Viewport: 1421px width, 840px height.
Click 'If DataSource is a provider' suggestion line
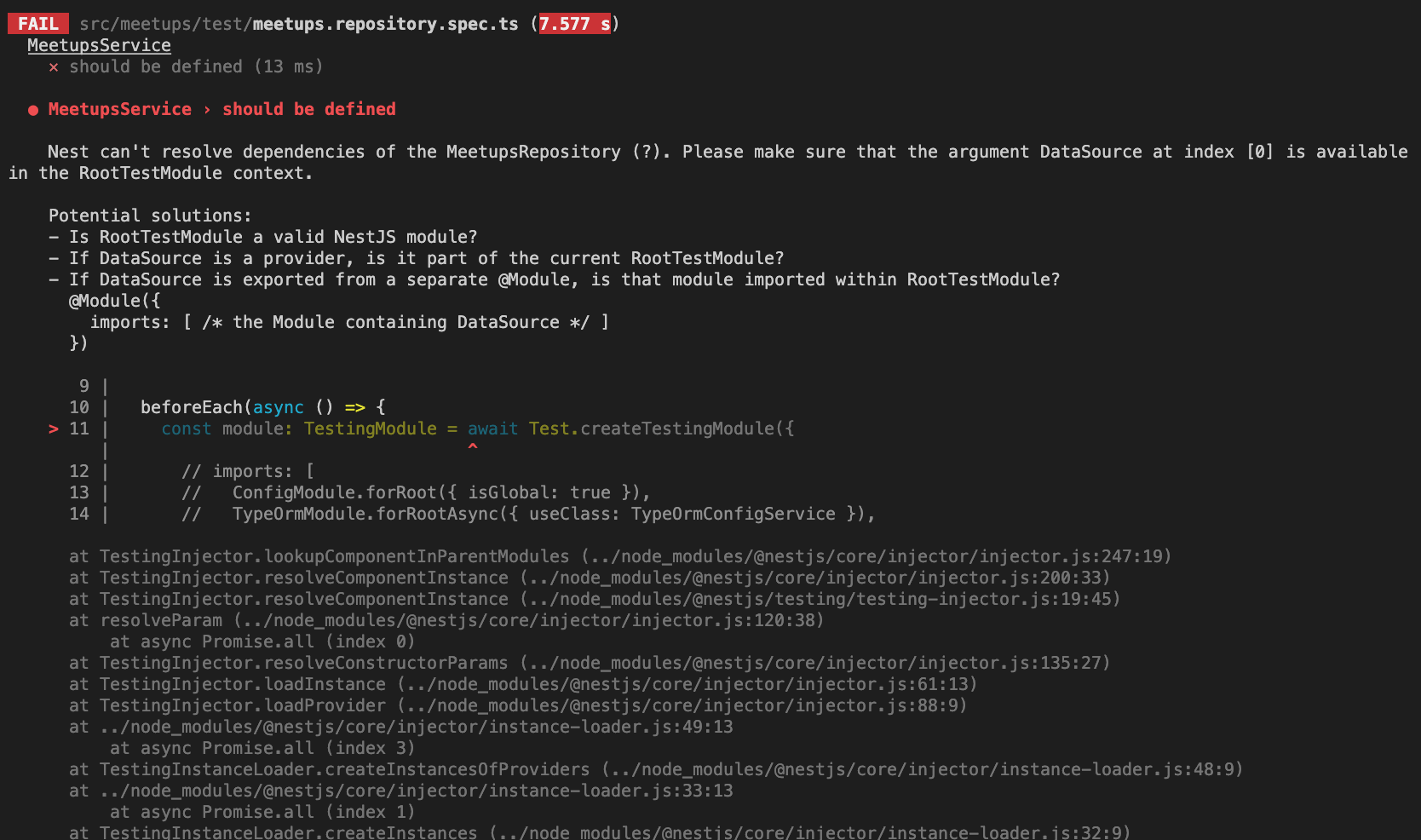coord(416,258)
